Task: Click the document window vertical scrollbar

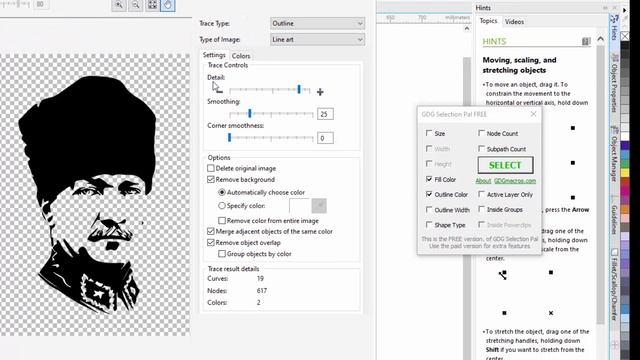Action: 467,208
